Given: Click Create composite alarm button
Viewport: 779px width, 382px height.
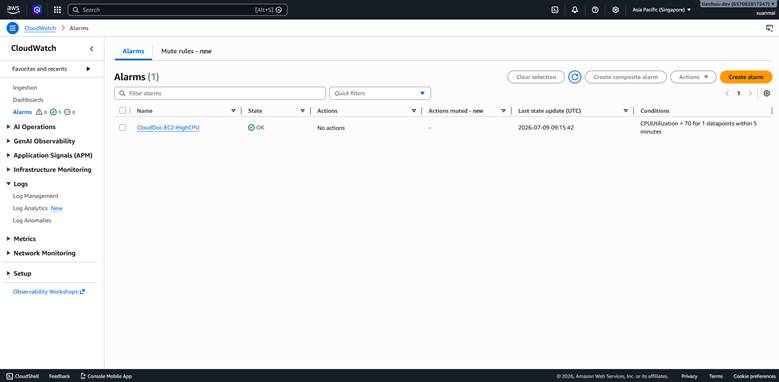Looking at the screenshot, I should point(625,77).
